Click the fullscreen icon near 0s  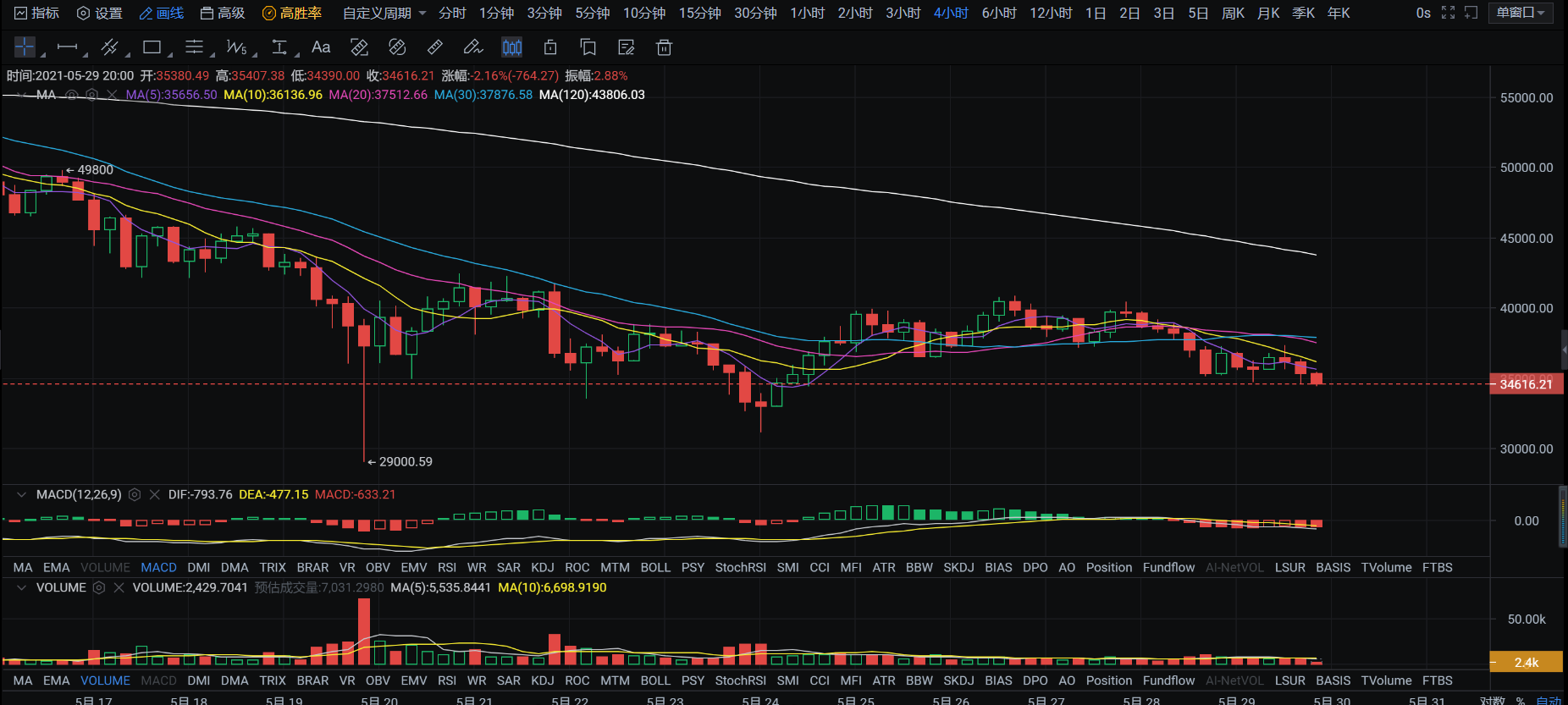click(1449, 13)
